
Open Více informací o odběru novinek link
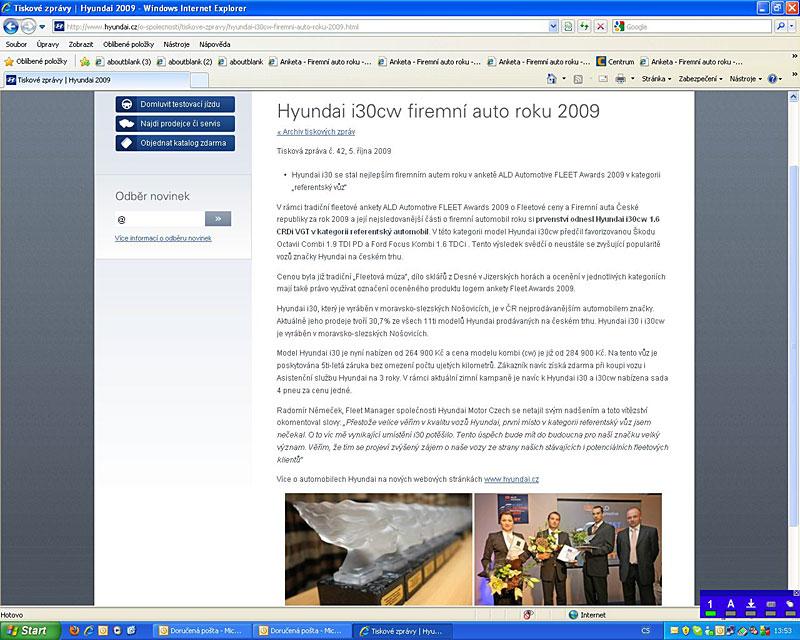(163, 238)
